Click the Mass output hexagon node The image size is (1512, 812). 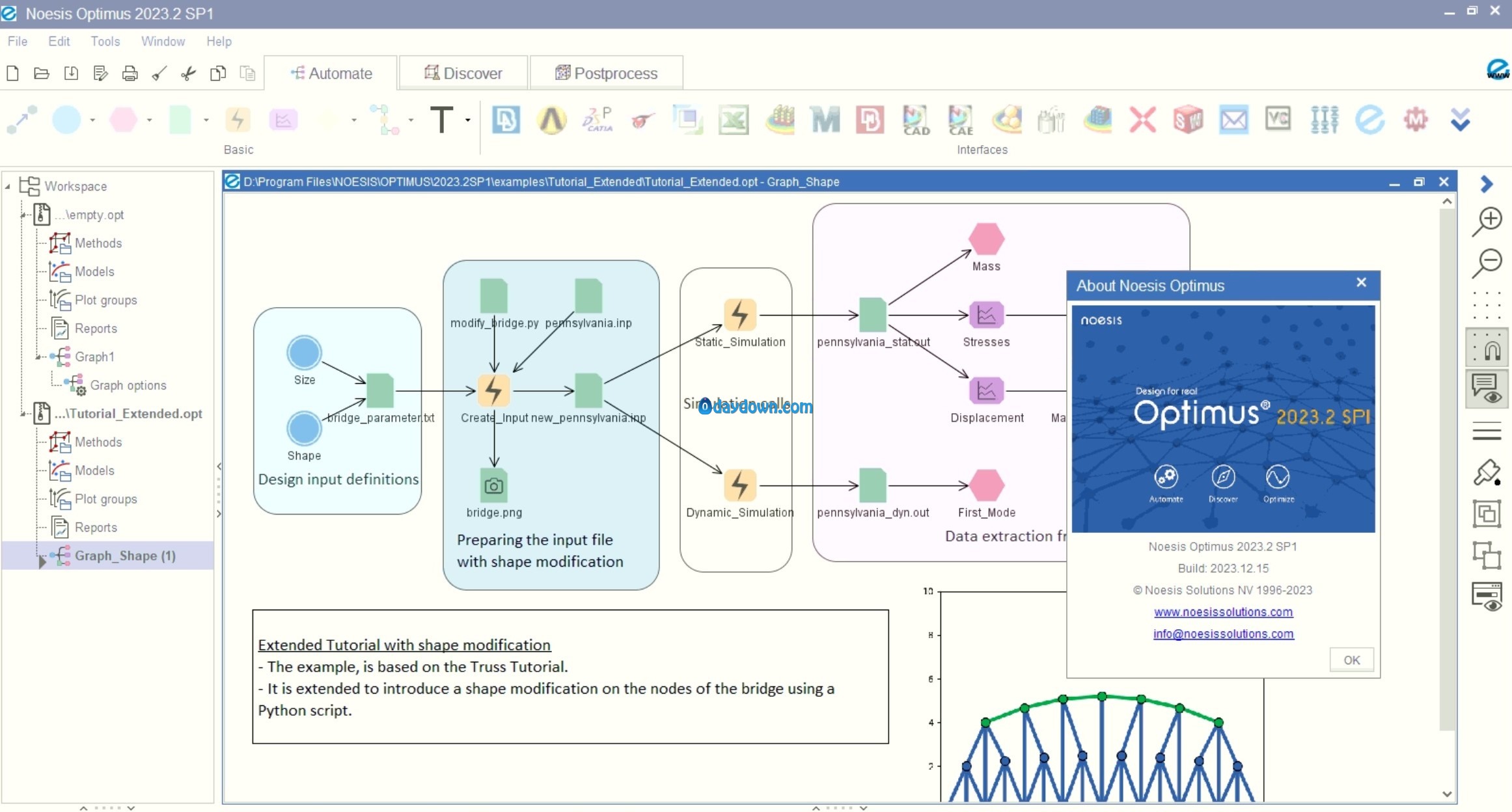(x=986, y=239)
